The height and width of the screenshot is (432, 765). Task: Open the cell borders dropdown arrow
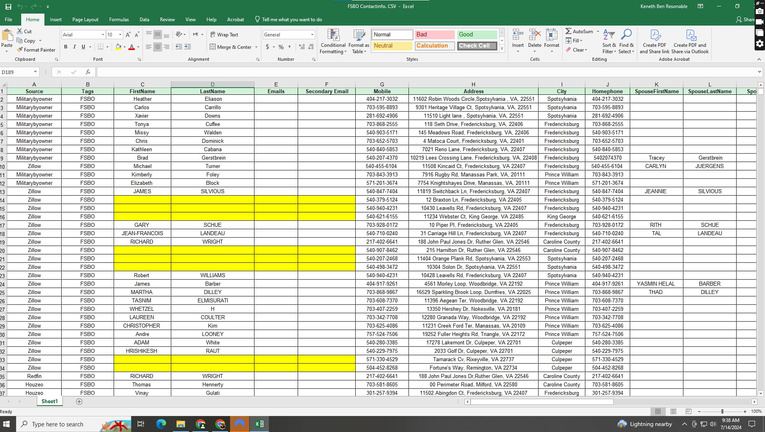pos(107,47)
